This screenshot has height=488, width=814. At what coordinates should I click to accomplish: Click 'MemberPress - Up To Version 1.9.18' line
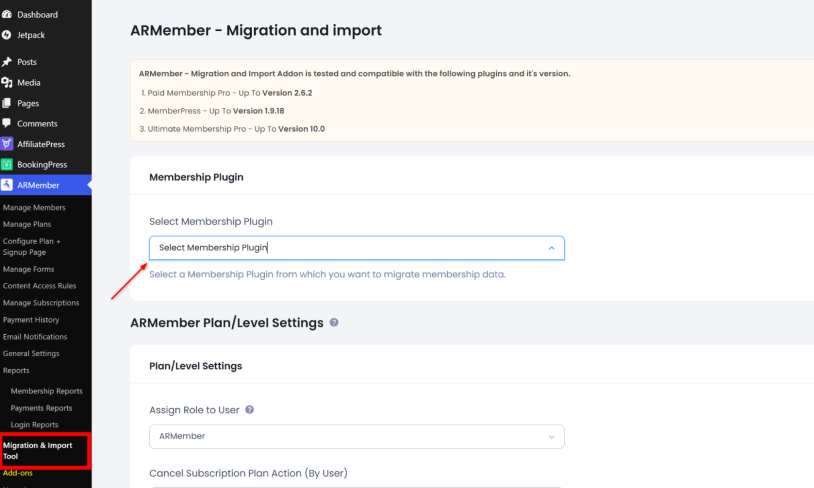click(x=212, y=111)
